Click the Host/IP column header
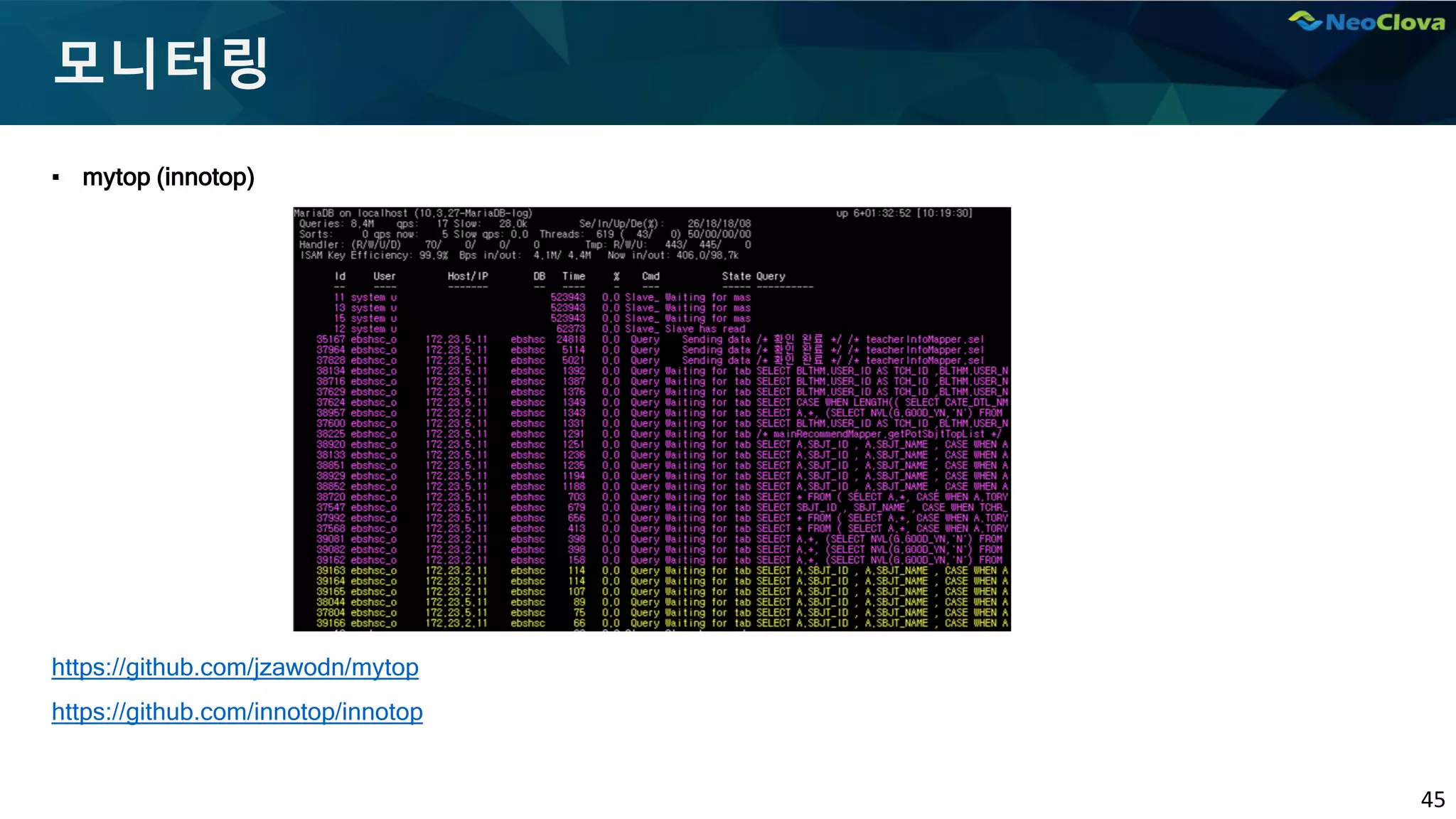Image resolution: width=1456 pixels, height=819 pixels. (467, 276)
